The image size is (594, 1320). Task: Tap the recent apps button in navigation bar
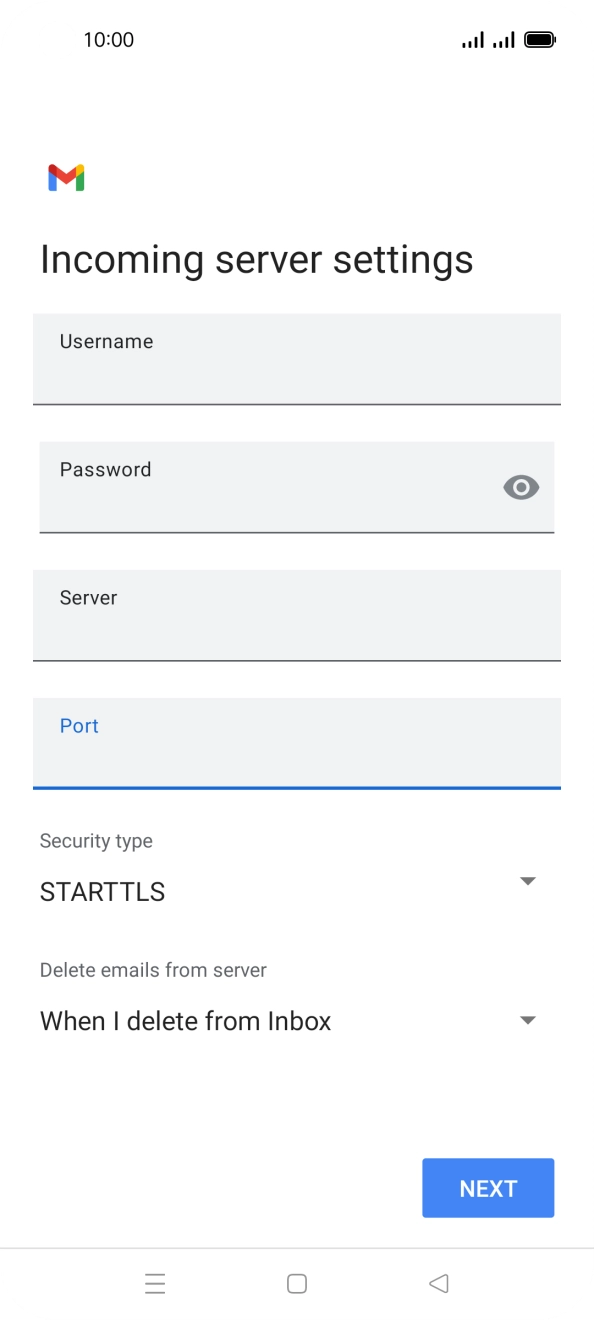pyautogui.click(x=155, y=1283)
